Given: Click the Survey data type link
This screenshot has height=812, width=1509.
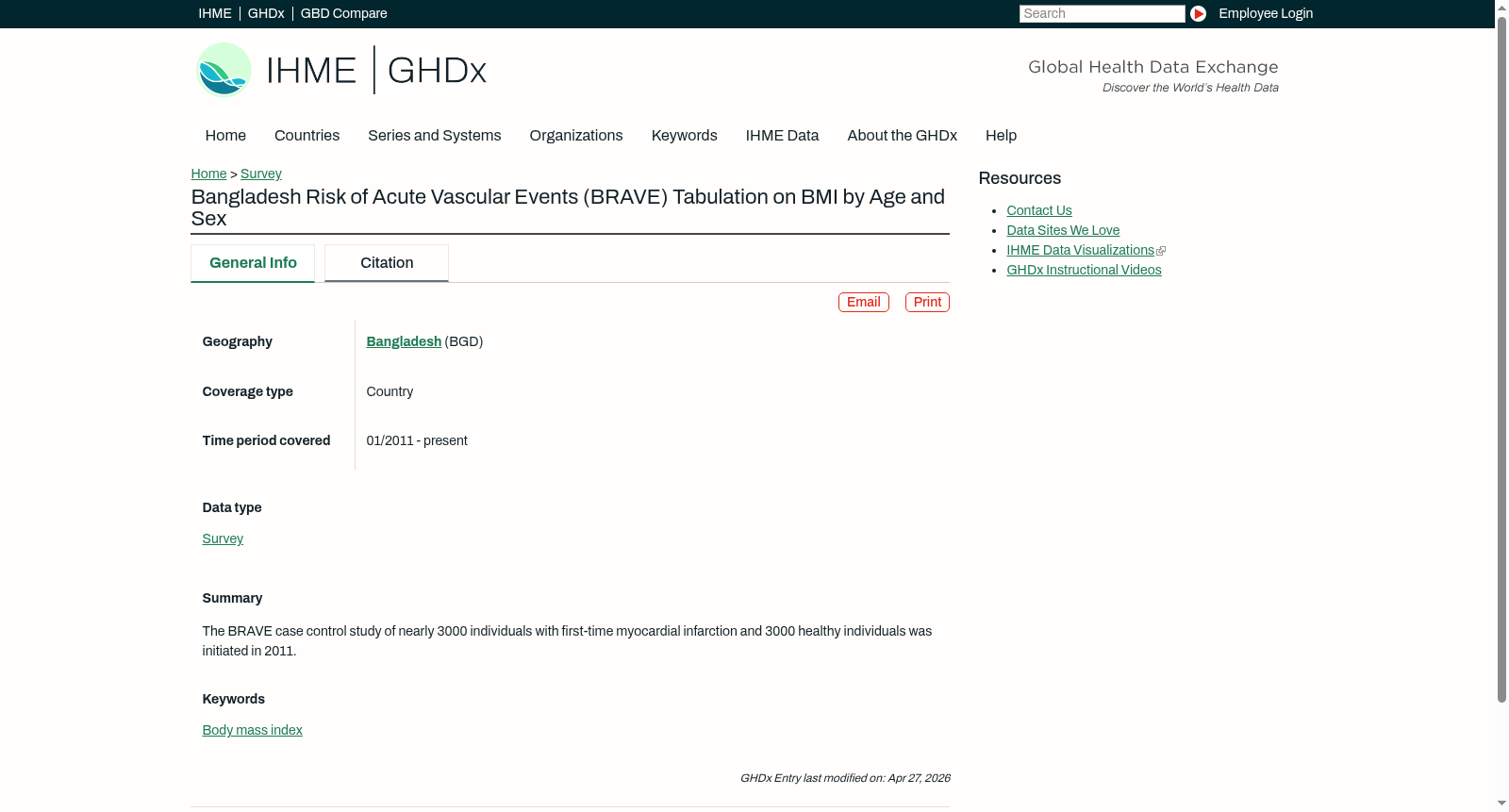Looking at the screenshot, I should point(223,539).
